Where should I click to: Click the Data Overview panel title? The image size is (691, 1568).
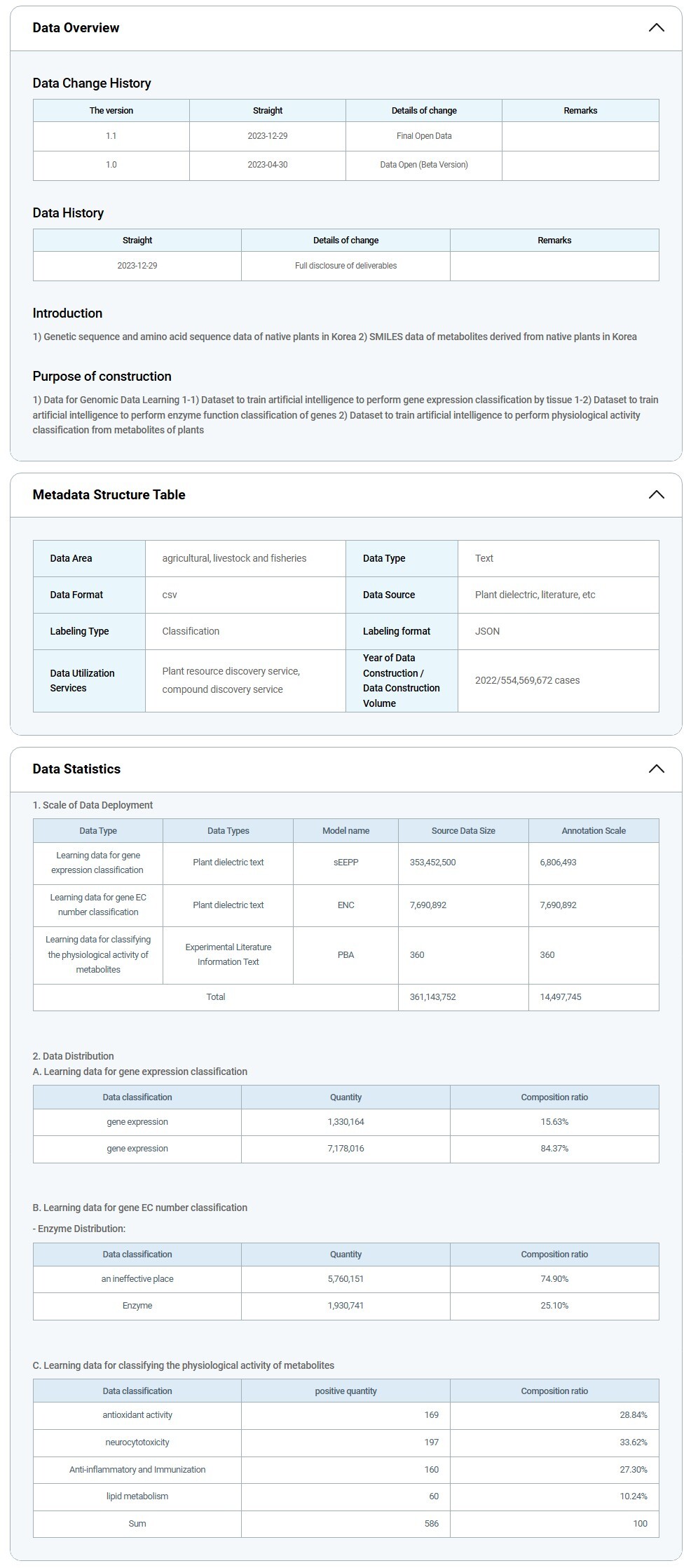coord(76,28)
